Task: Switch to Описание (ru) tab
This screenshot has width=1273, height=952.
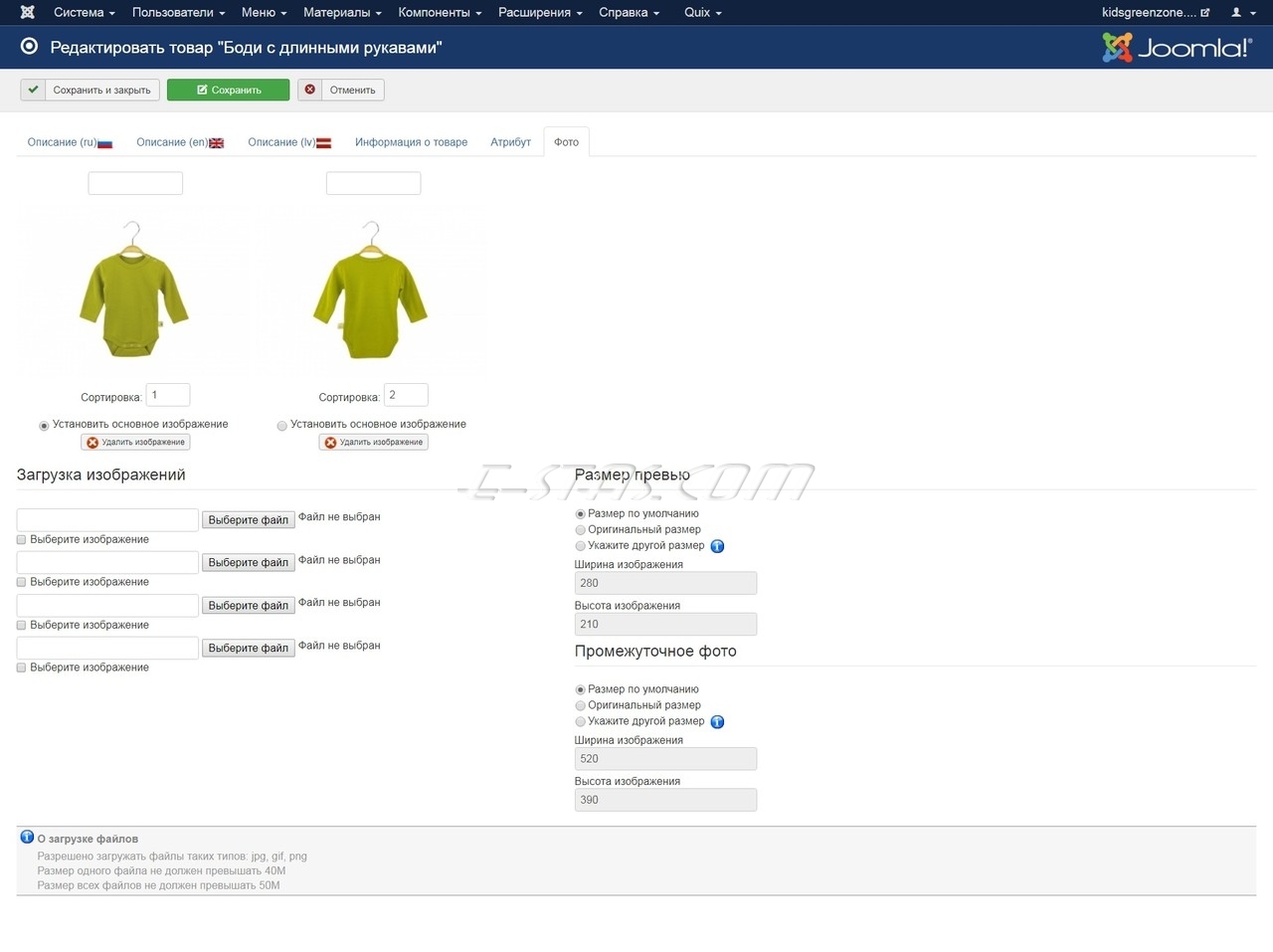Action: pos(70,142)
